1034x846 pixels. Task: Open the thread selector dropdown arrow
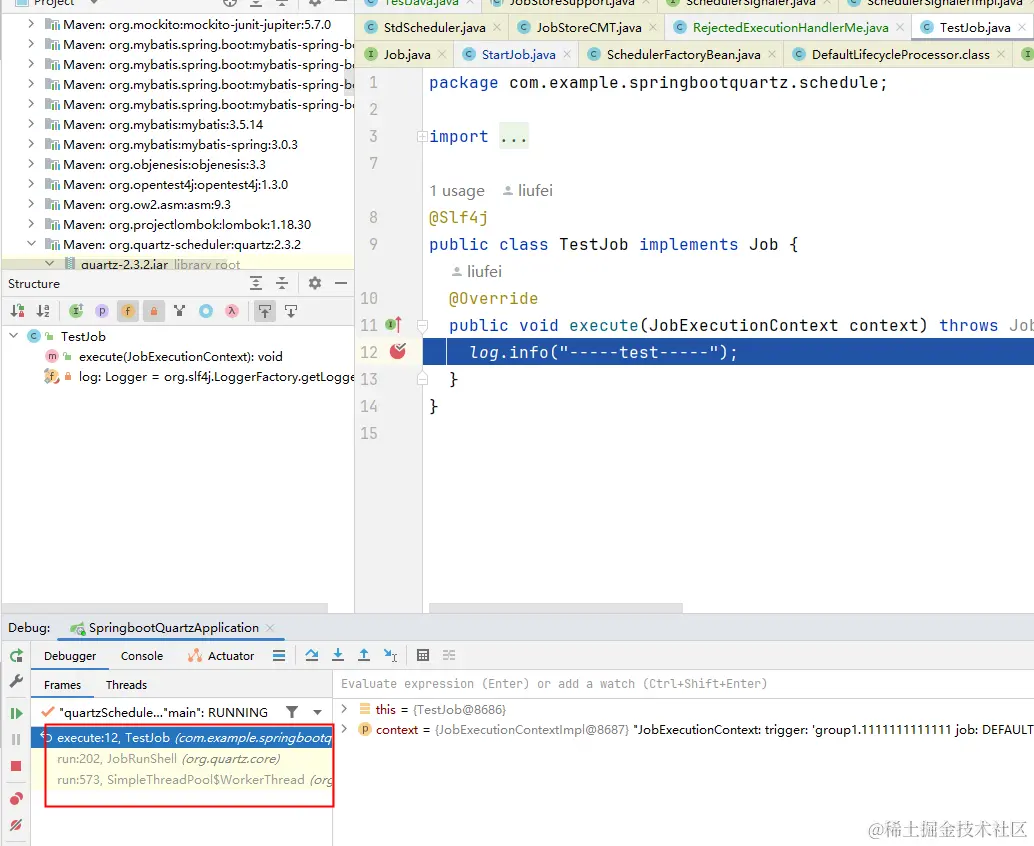[318, 712]
